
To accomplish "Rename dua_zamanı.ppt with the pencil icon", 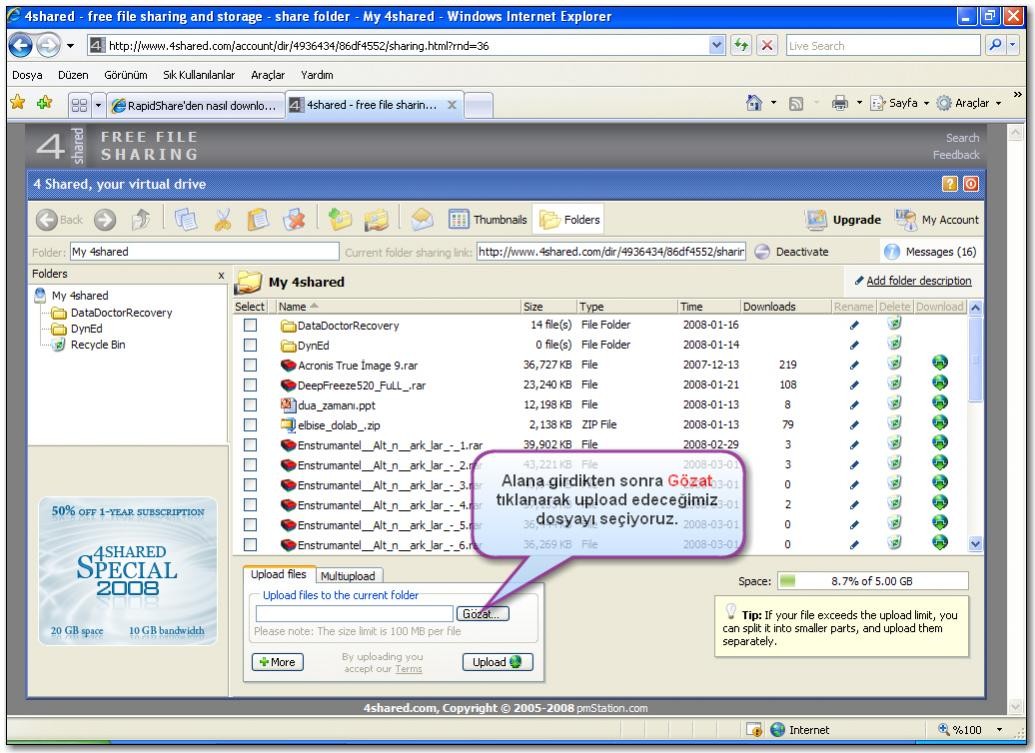I will coord(853,404).
